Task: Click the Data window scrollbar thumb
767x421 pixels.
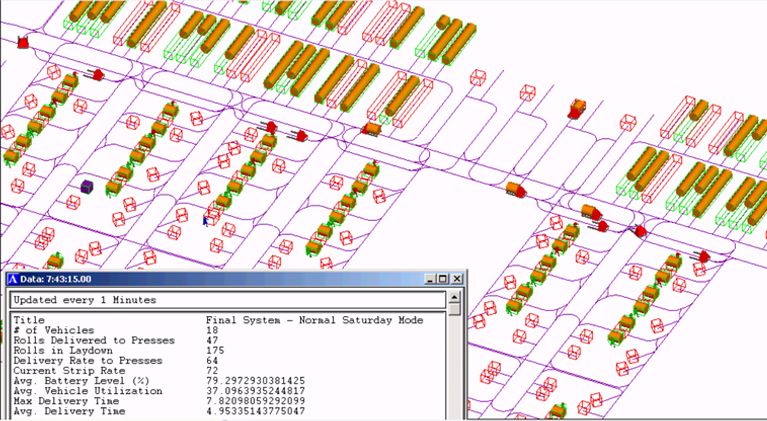Action: pos(455,311)
